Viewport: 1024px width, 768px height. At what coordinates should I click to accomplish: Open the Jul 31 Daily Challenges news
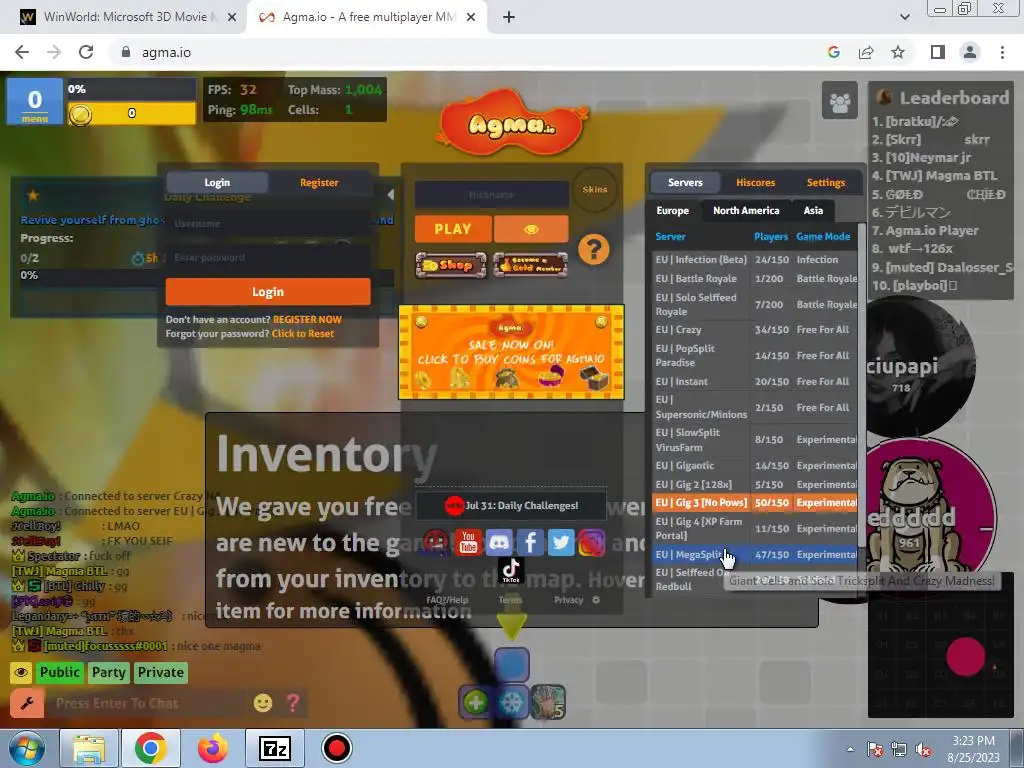(511, 505)
